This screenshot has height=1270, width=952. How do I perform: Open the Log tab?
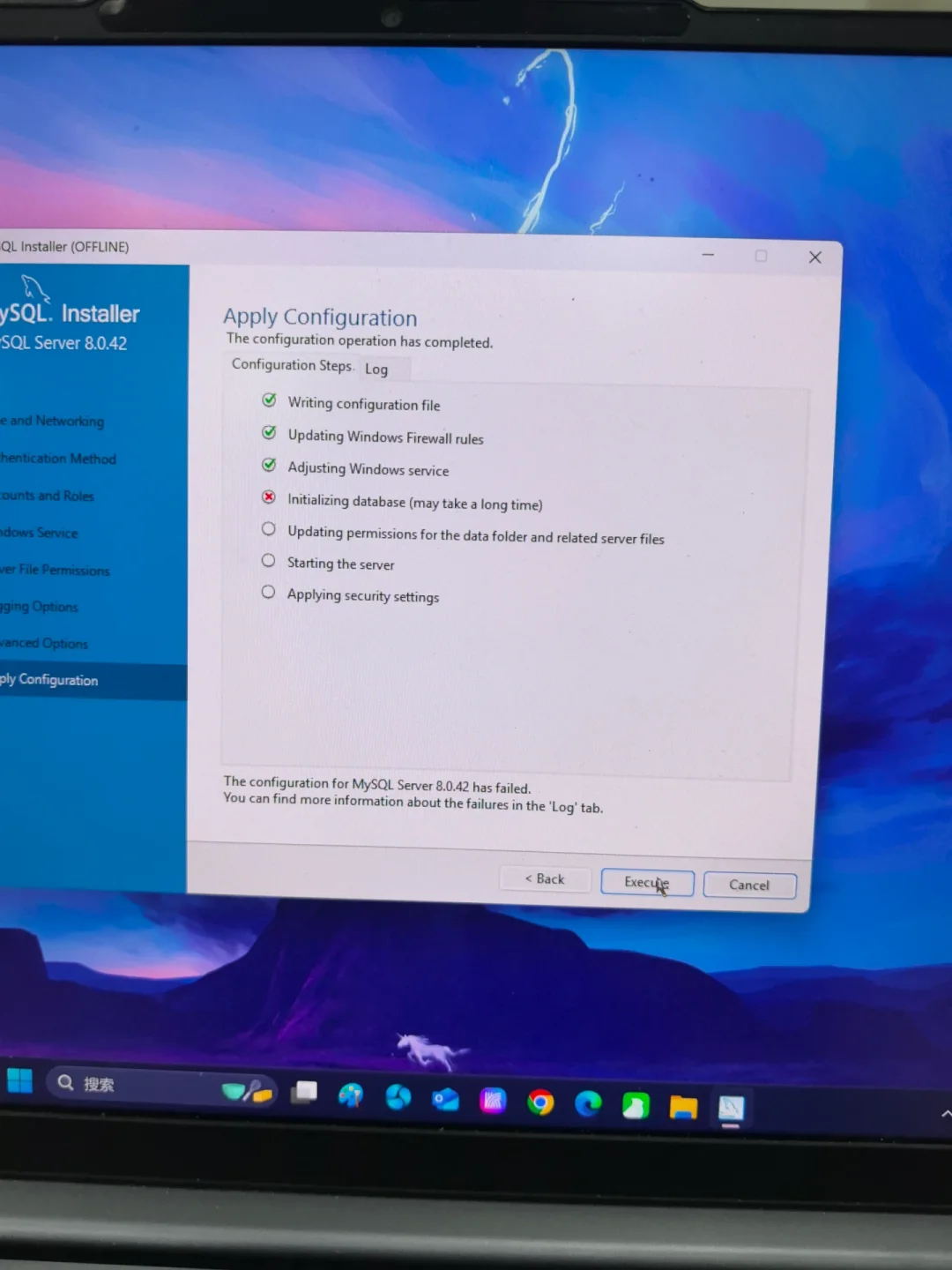[x=376, y=369]
